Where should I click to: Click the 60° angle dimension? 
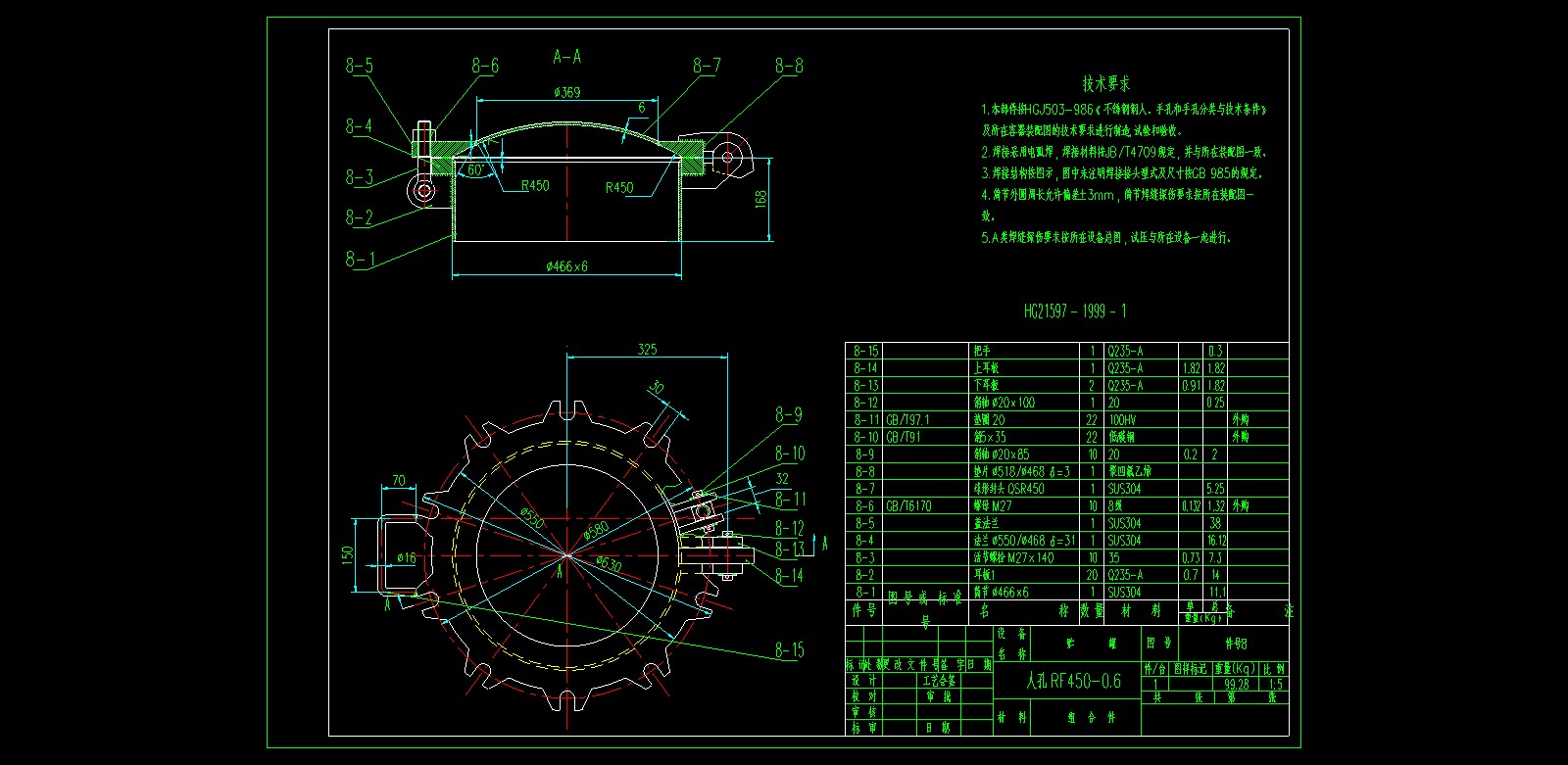(475, 169)
